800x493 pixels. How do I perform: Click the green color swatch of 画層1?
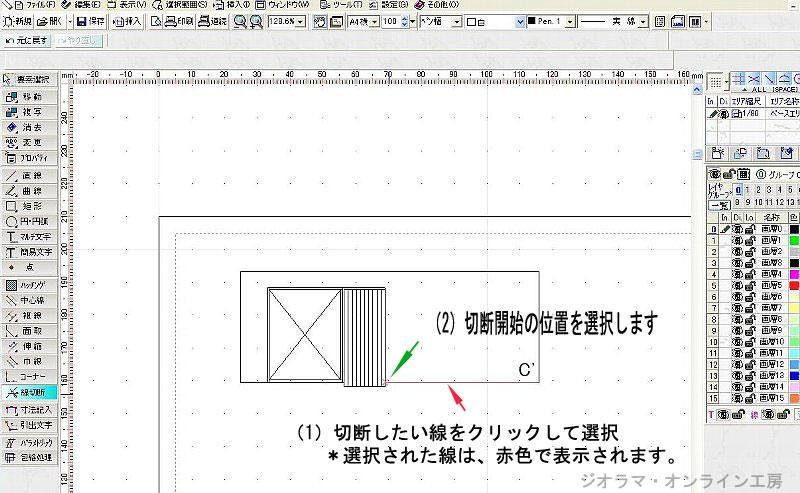point(793,240)
